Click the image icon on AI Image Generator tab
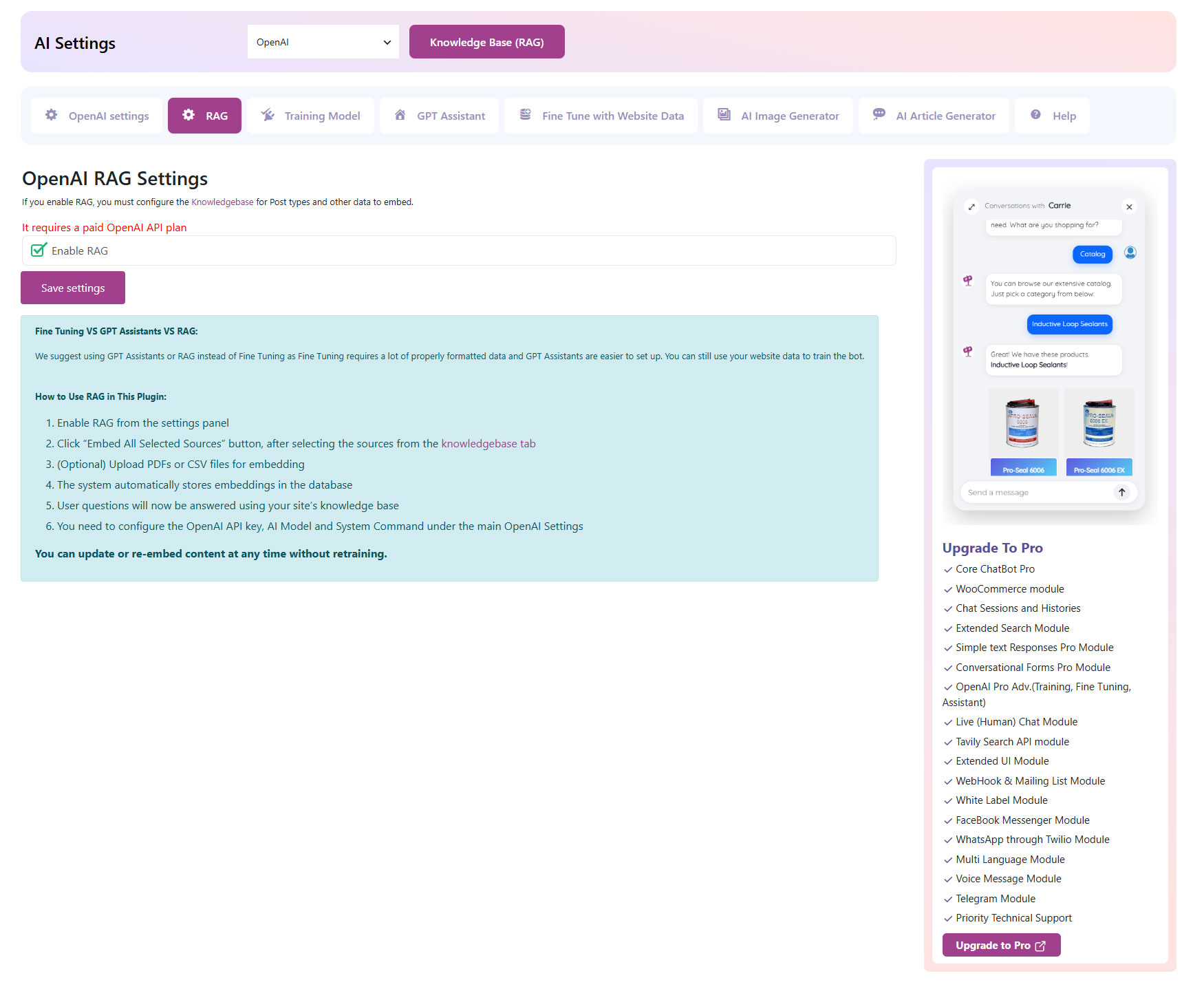Viewport: 1204px width, 991px height. (724, 114)
